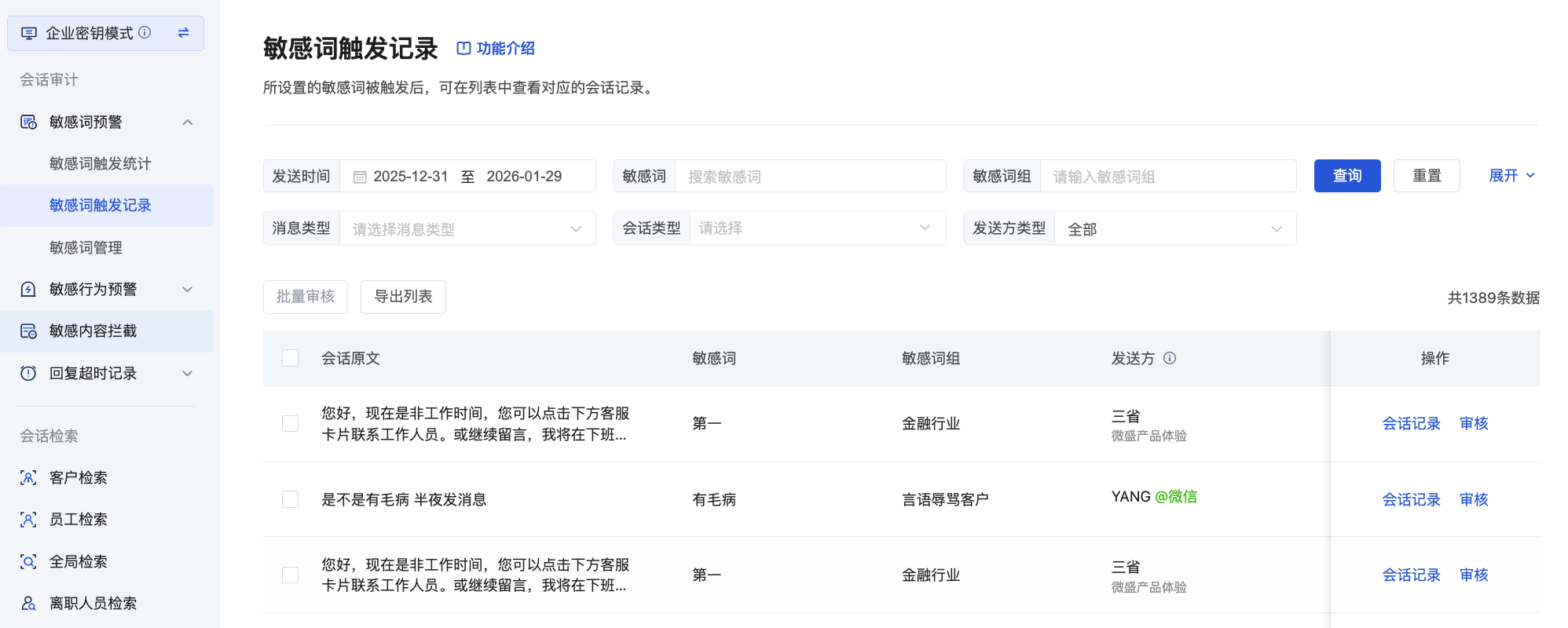Toggle the select-all checkbox in table header
Viewport: 1568px width, 628px height.
(x=290, y=358)
